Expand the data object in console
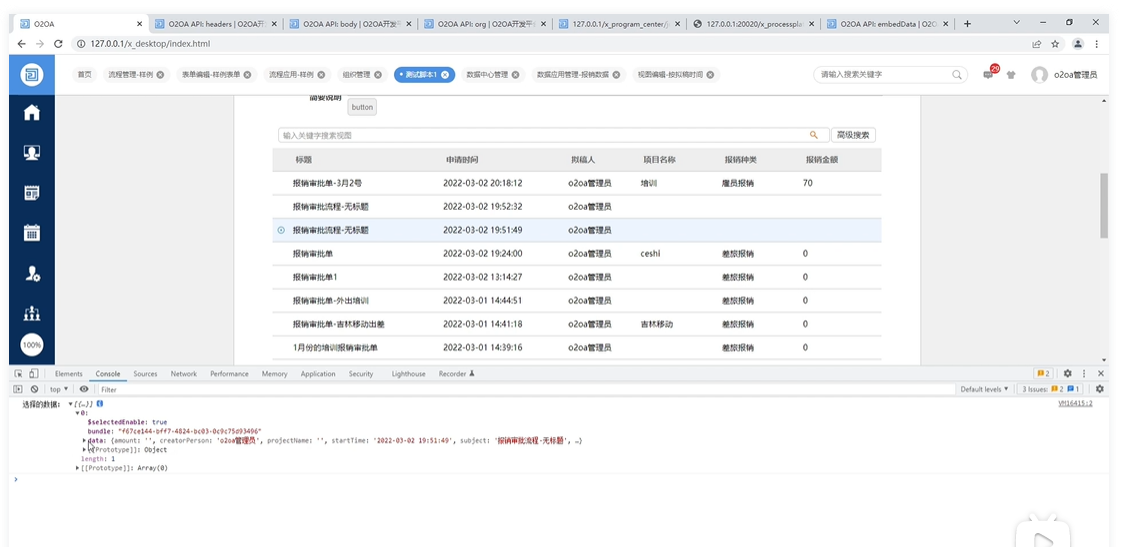 click(x=85, y=440)
